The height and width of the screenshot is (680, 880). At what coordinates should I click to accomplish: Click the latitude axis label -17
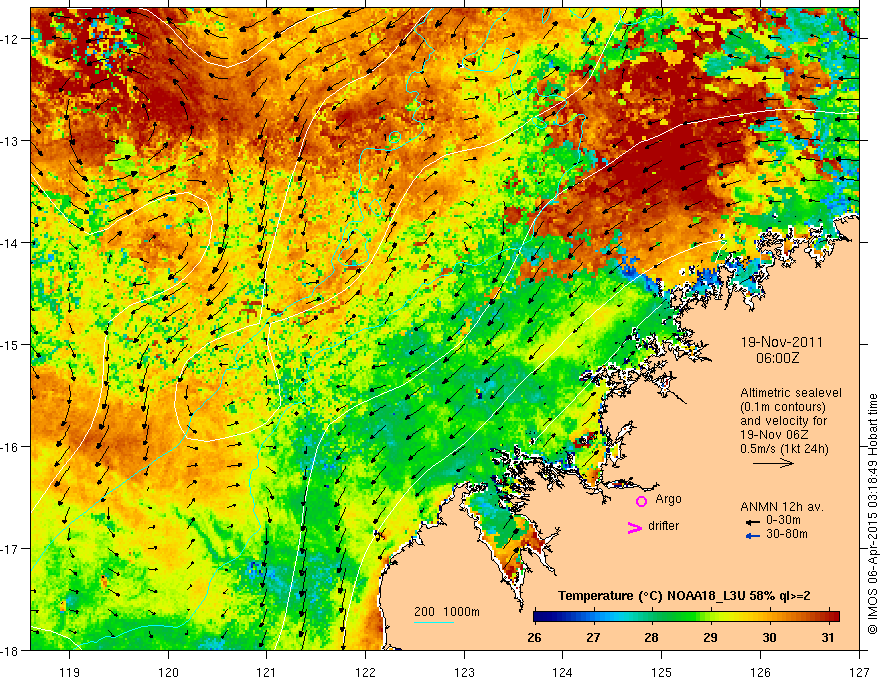point(11,549)
